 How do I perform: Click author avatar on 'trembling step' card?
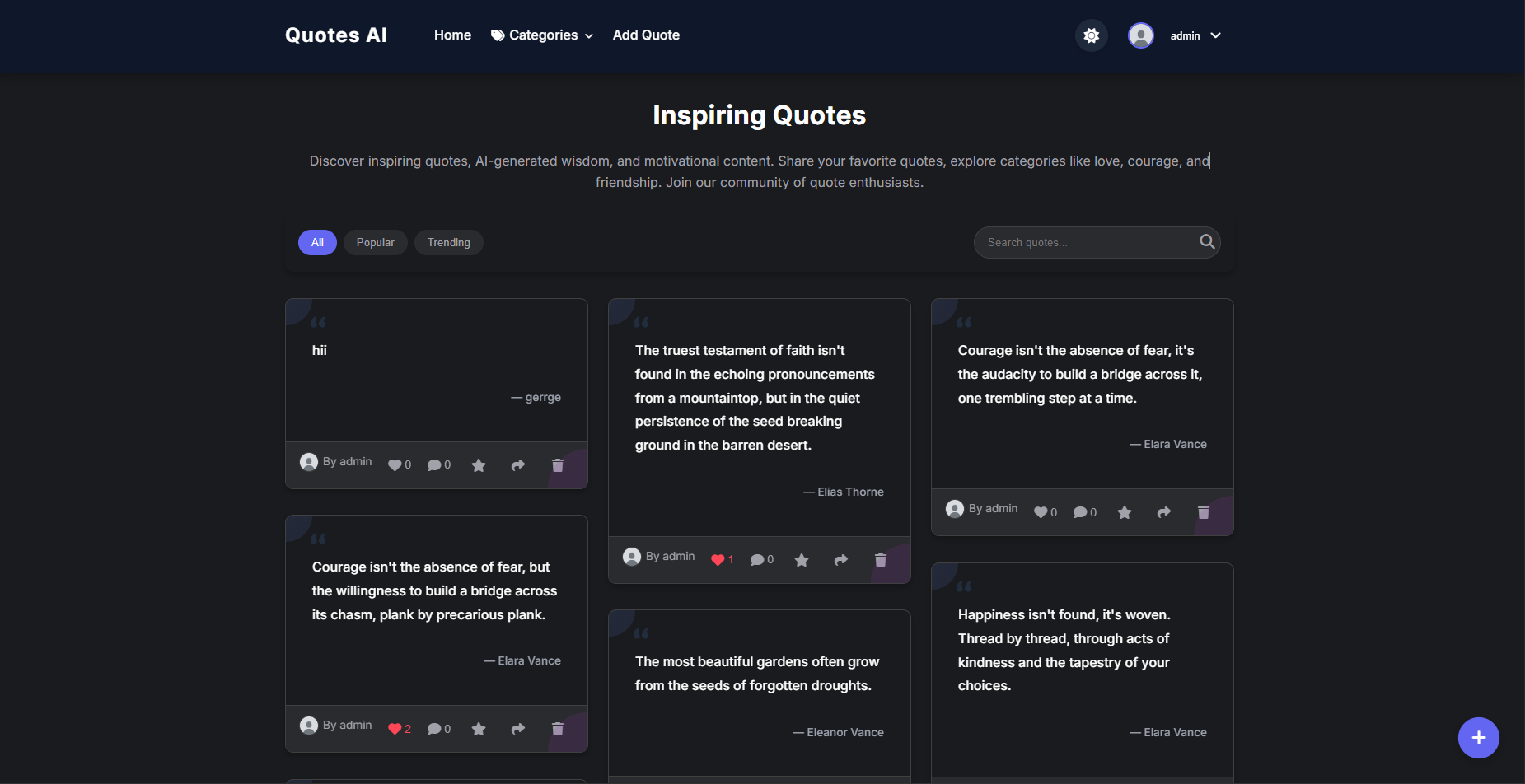tap(955, 509)
